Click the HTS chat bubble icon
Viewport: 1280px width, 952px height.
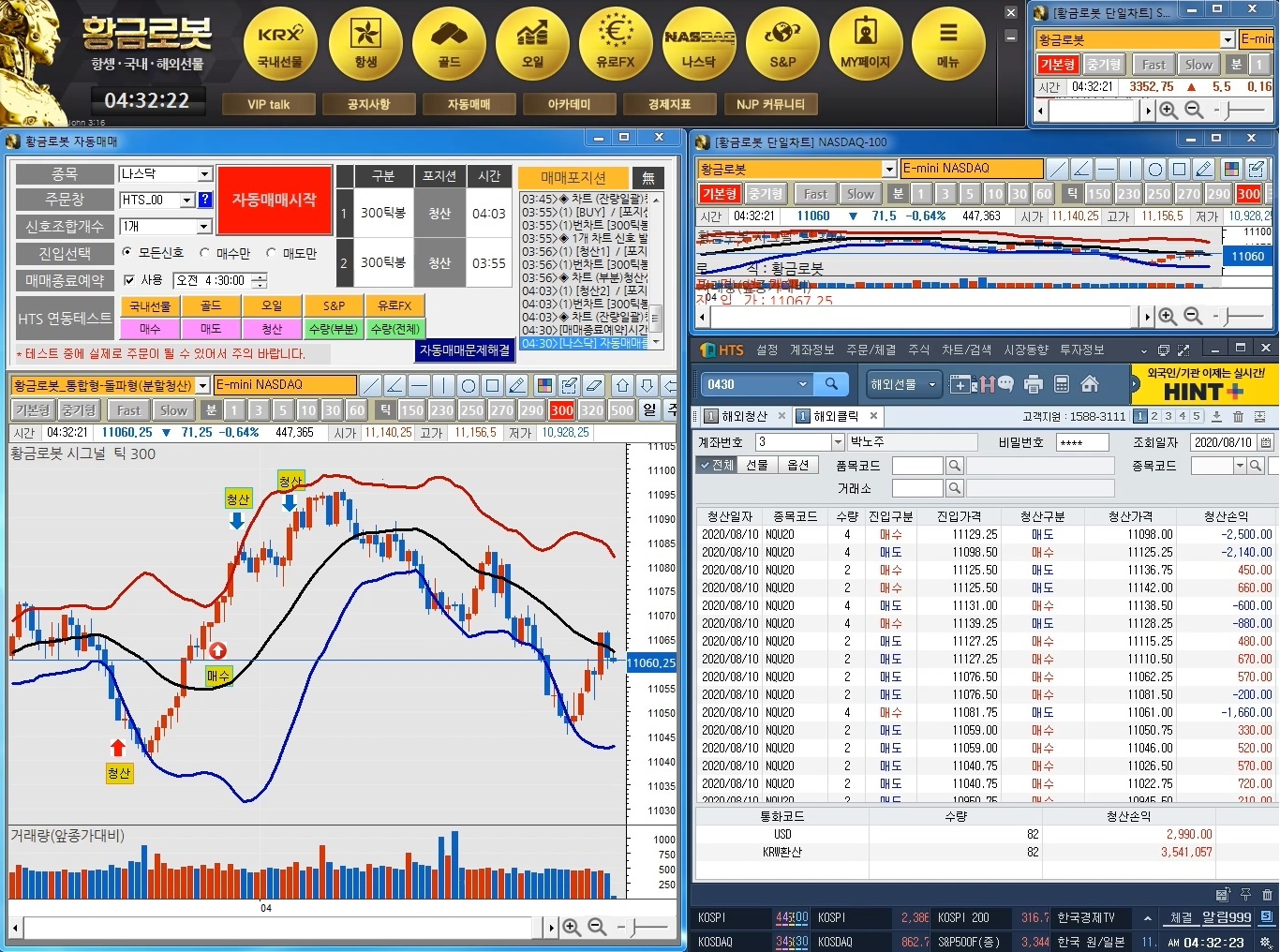point(1005,384)
